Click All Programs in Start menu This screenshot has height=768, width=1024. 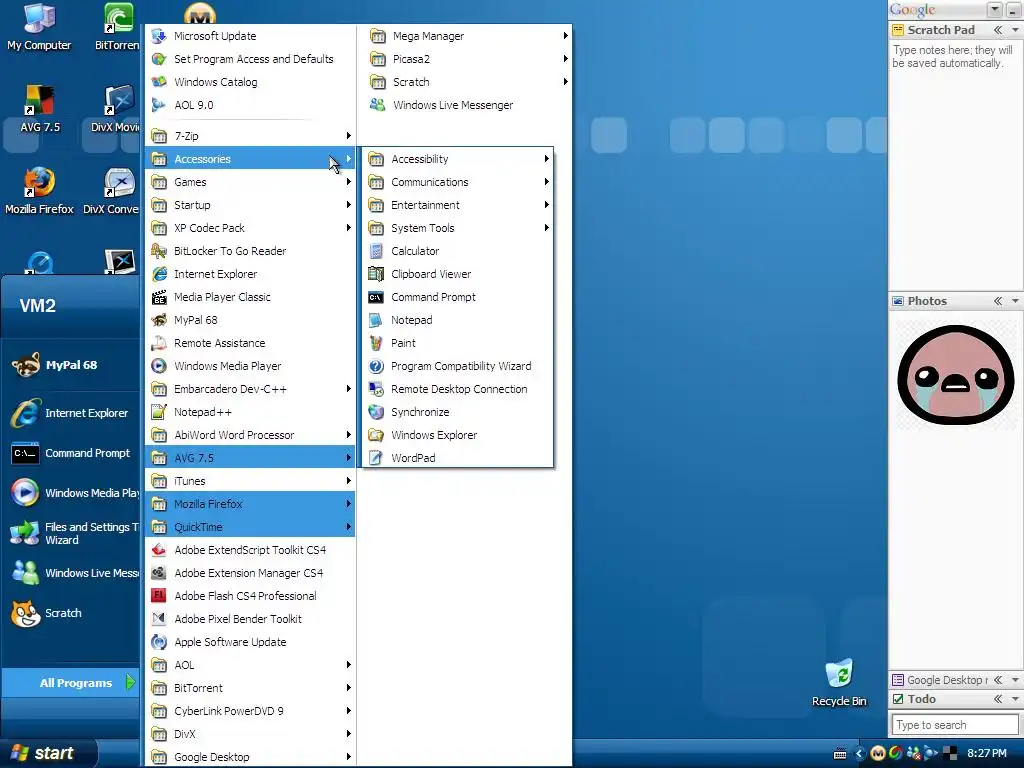(71, 683)
